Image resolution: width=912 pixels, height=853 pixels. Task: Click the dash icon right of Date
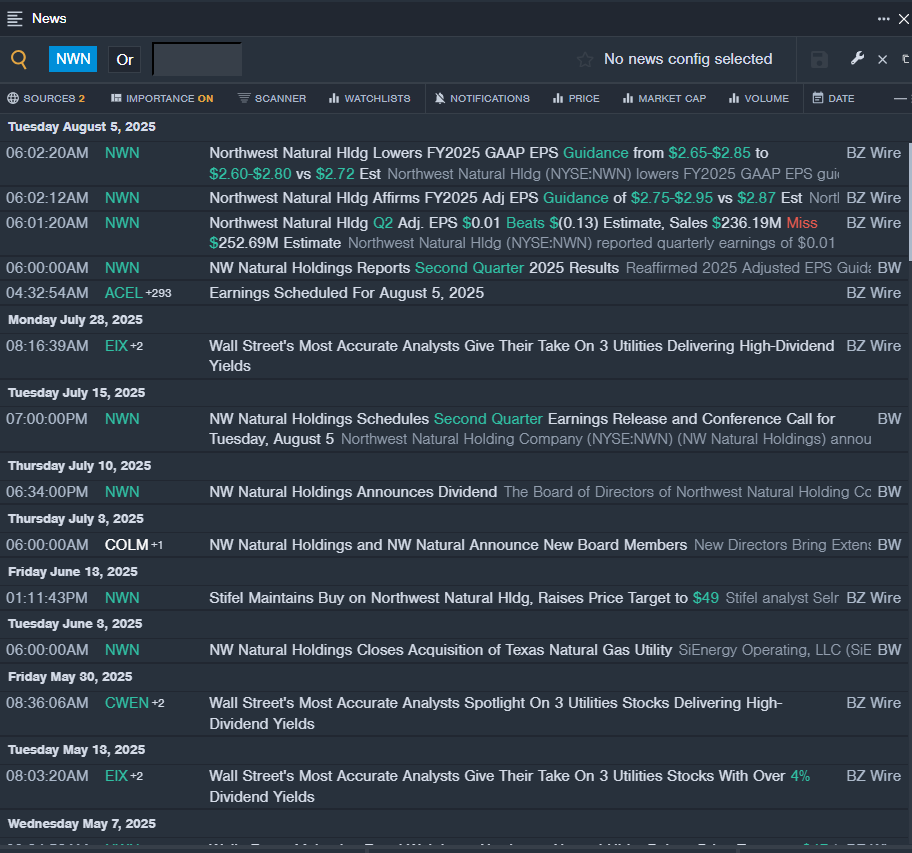click(x=900, y=98)
